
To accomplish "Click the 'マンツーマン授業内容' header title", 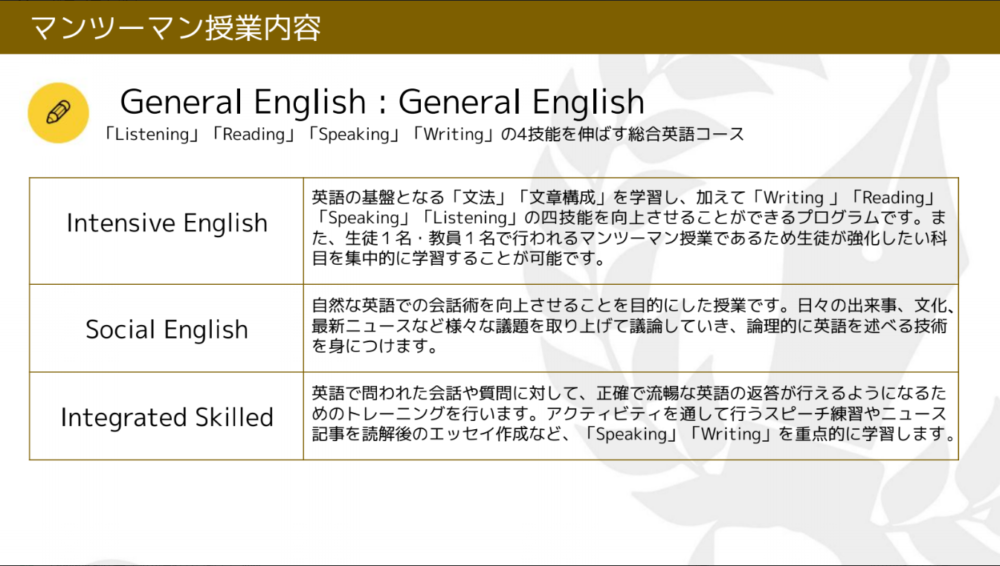I will tap(175, 28).
